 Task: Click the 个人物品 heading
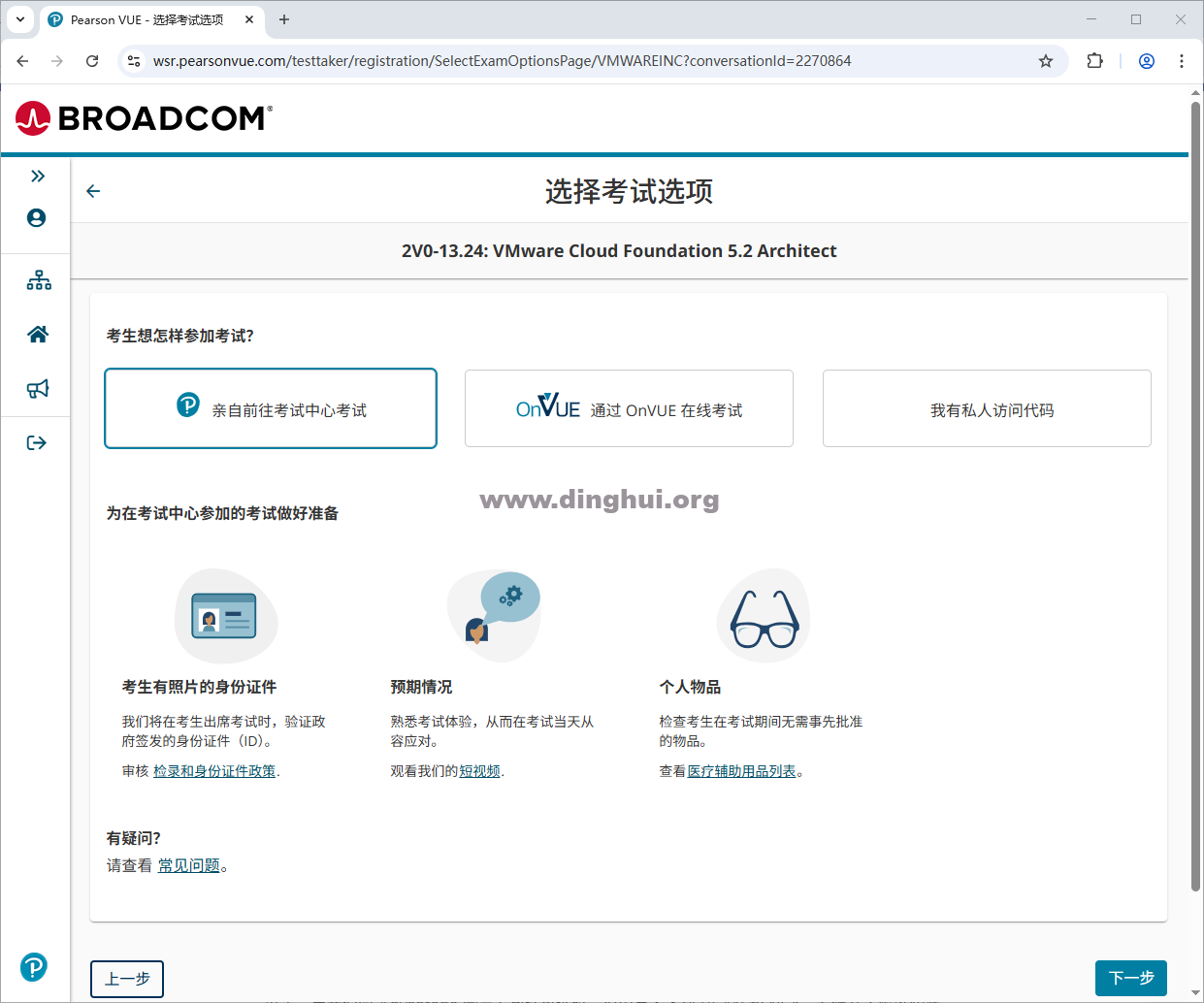point(690,687)
